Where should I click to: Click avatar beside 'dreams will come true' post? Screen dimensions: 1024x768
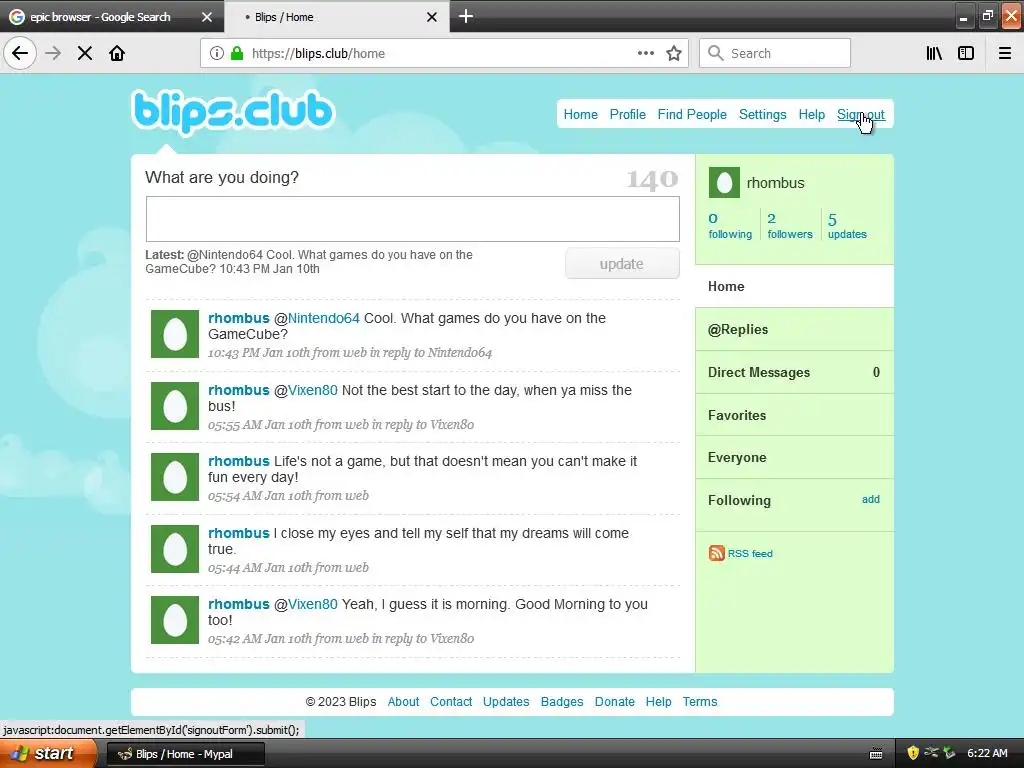[x=174, y=549]
